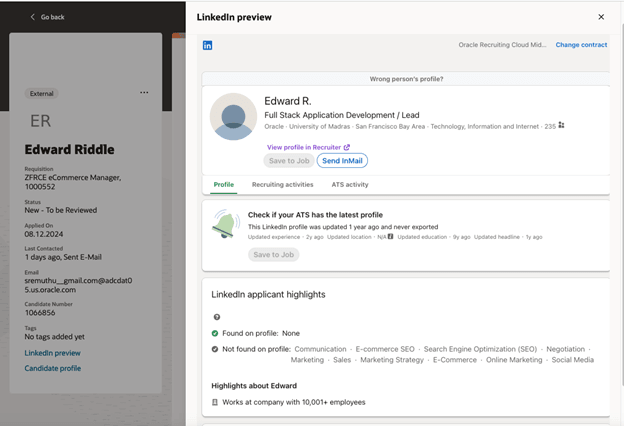Click Social Media skill text
Image resolution: width=624 pixels, height=426 pixels.
click(572, 360)
